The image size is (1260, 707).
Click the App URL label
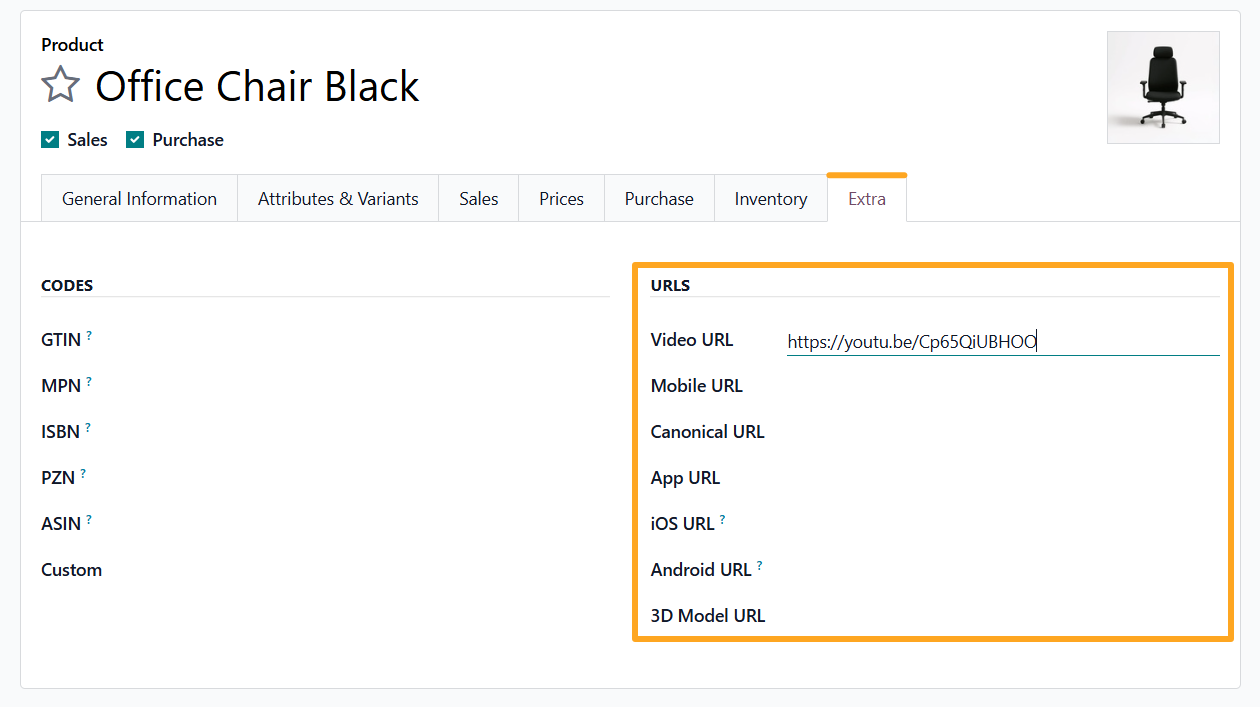click(x=686, y=478)
